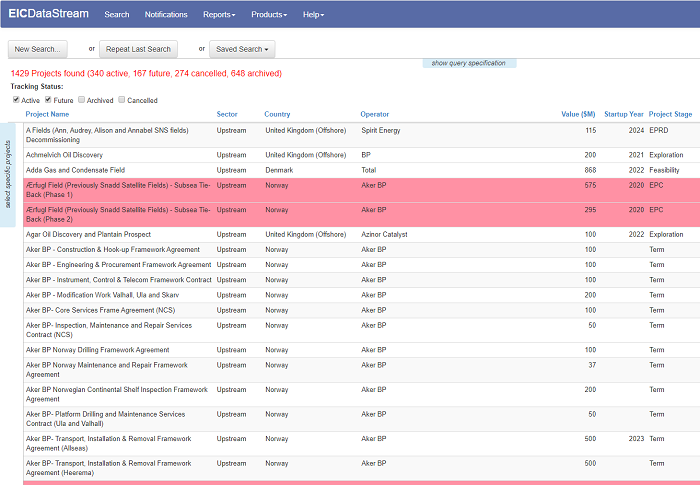Uncheck the Future tracking status checkbox
Image resolution: width=700 pixels, height=485 pixels.
tap(48, 100)
